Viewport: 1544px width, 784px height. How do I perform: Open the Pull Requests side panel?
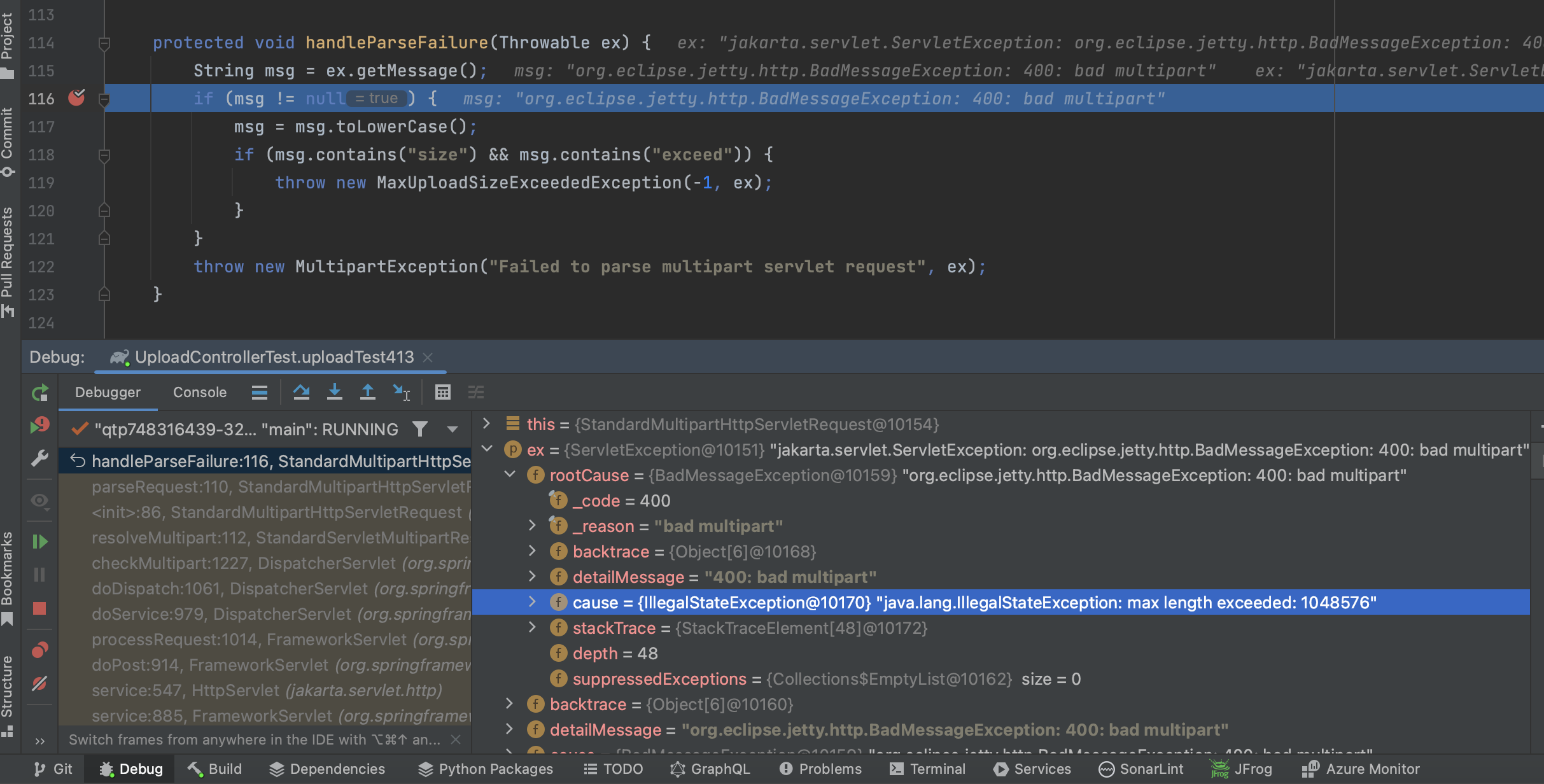pos(8,262)
